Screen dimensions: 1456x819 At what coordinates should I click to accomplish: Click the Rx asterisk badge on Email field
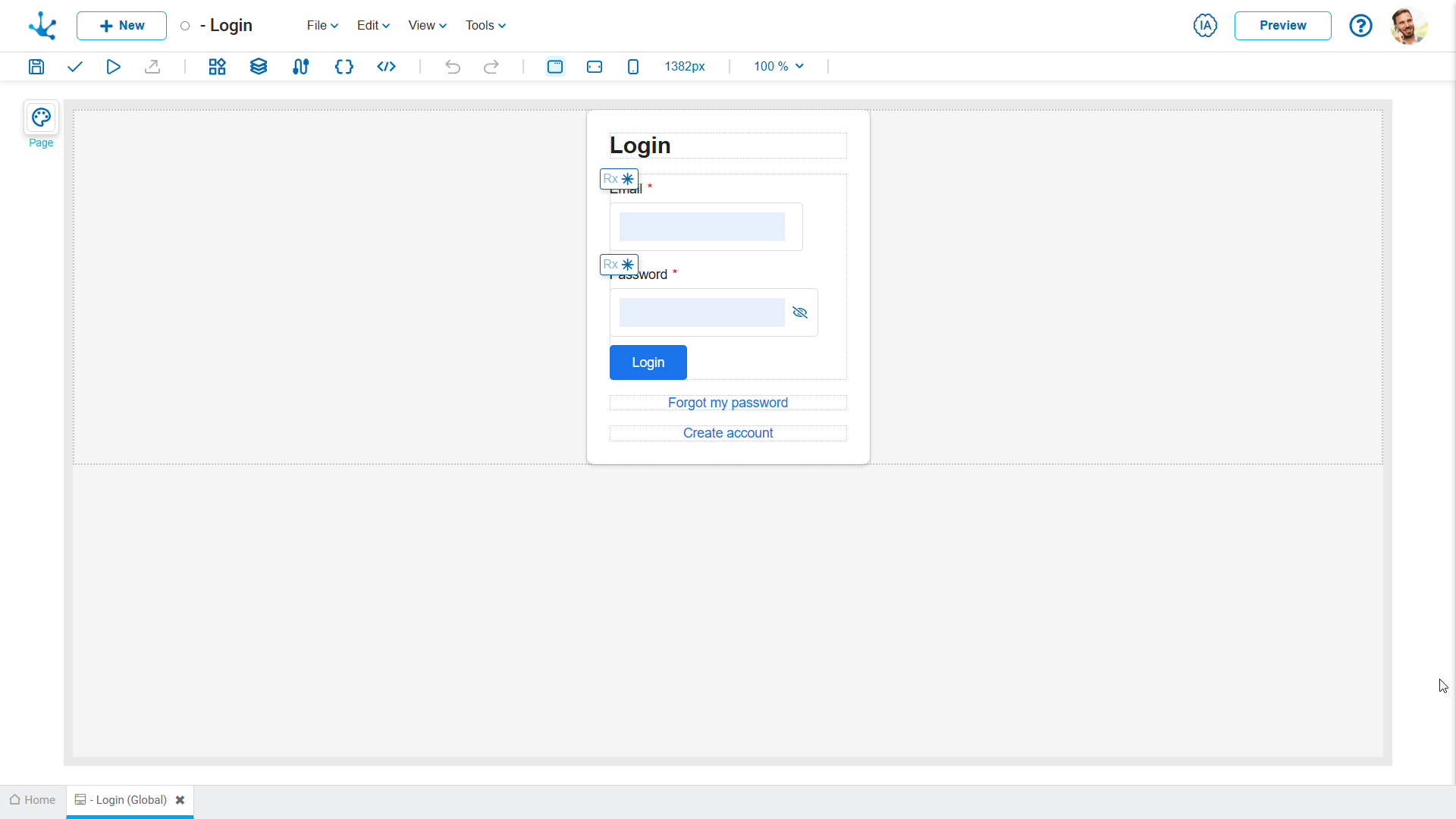click(618, 179)
